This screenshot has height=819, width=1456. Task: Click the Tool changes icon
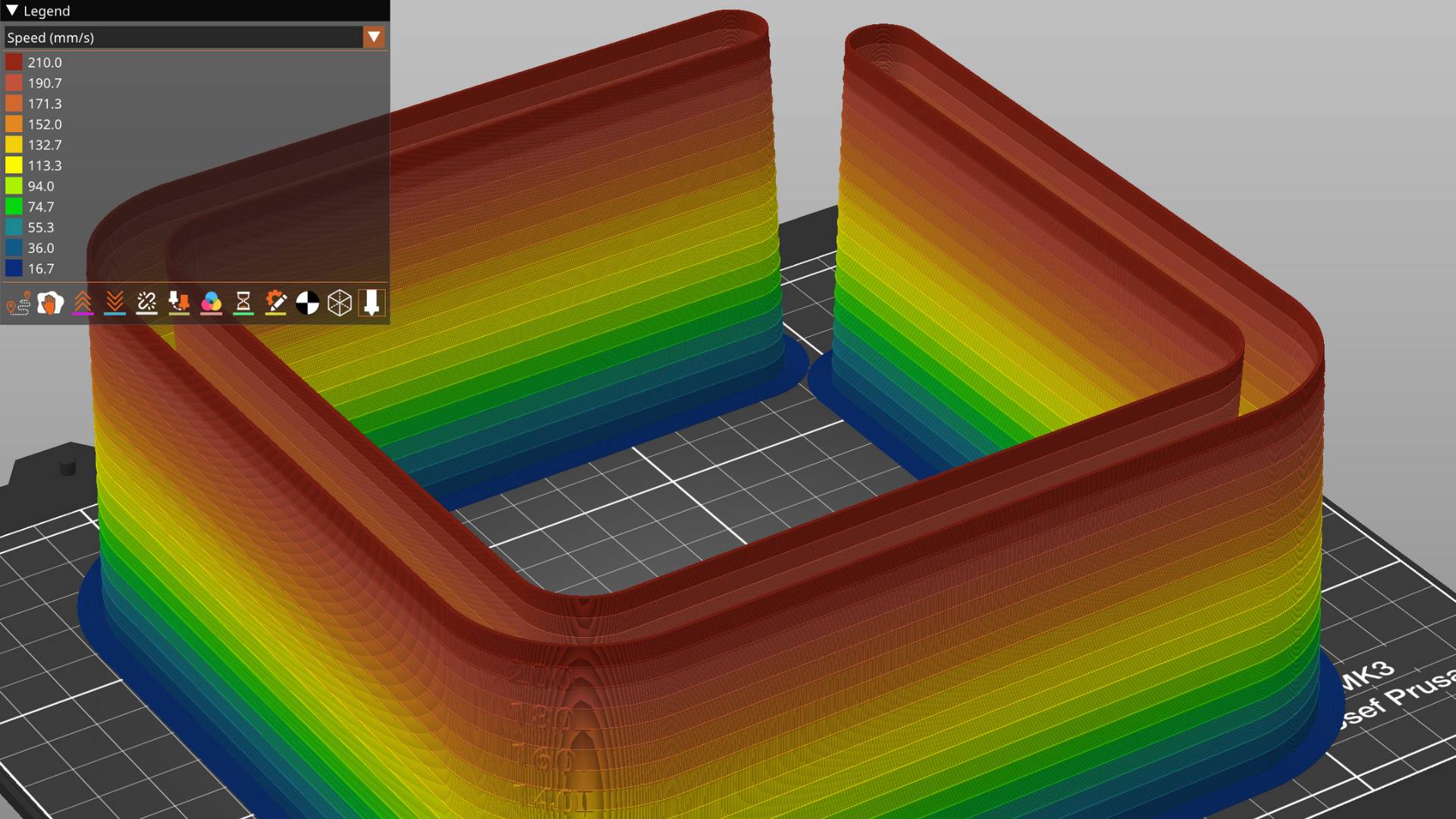point(179,303)
